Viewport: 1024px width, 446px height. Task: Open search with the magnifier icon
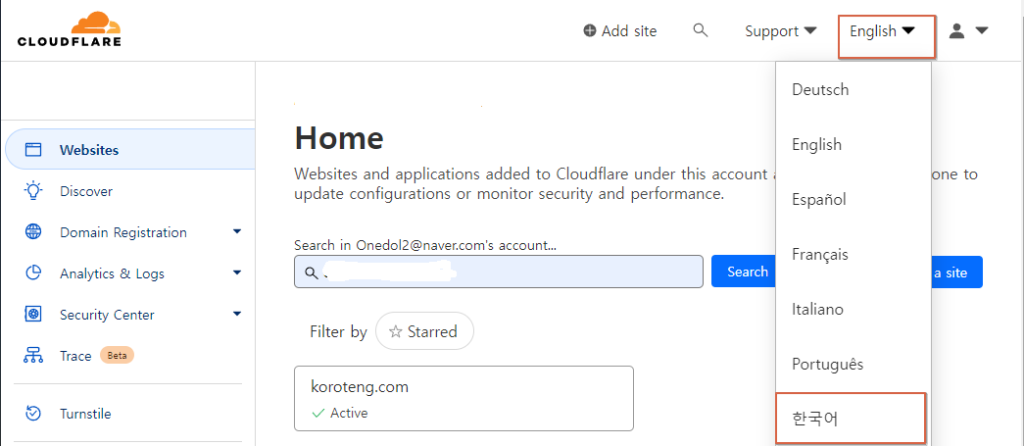(x=700, y=30)
